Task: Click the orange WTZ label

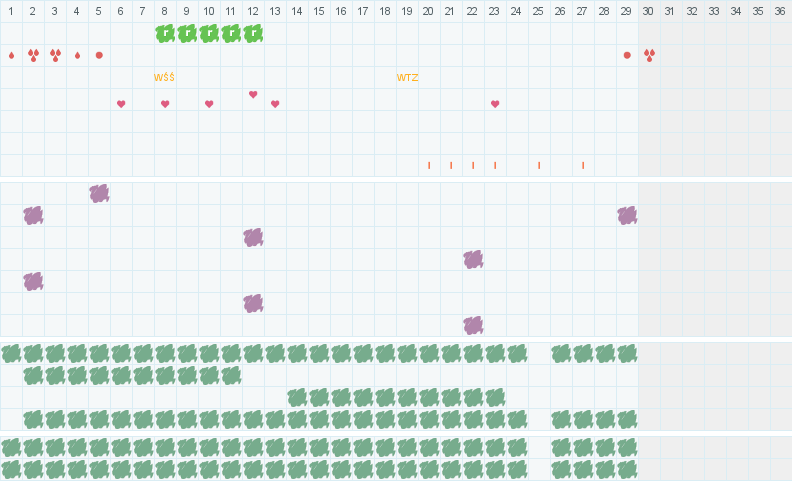Action: tap(407, 77)
